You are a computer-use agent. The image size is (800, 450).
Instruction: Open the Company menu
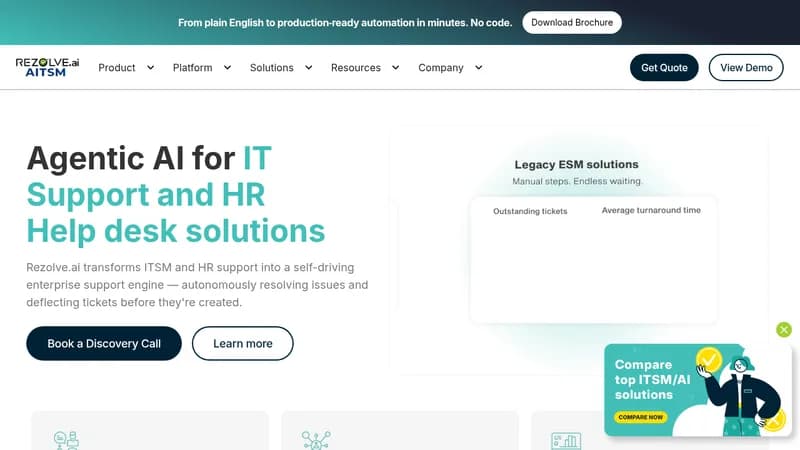click(441, 67)
